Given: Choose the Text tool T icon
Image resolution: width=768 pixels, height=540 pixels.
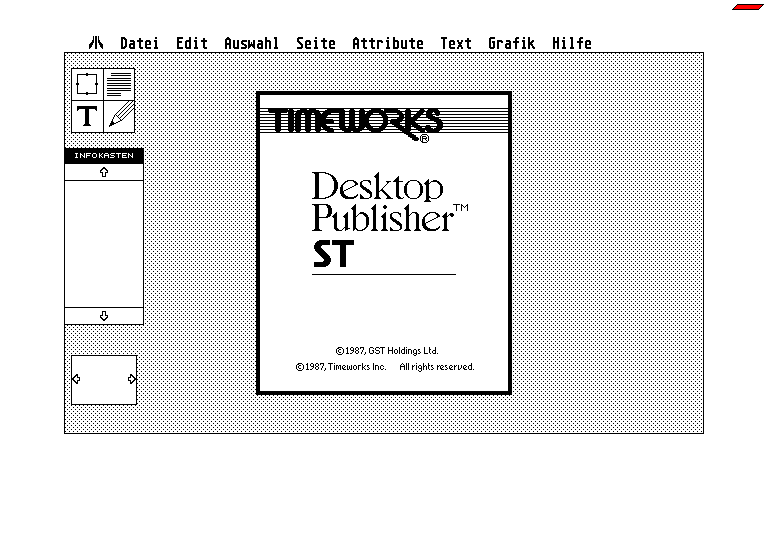Looking at the screenshot, I should coord(87,117).
